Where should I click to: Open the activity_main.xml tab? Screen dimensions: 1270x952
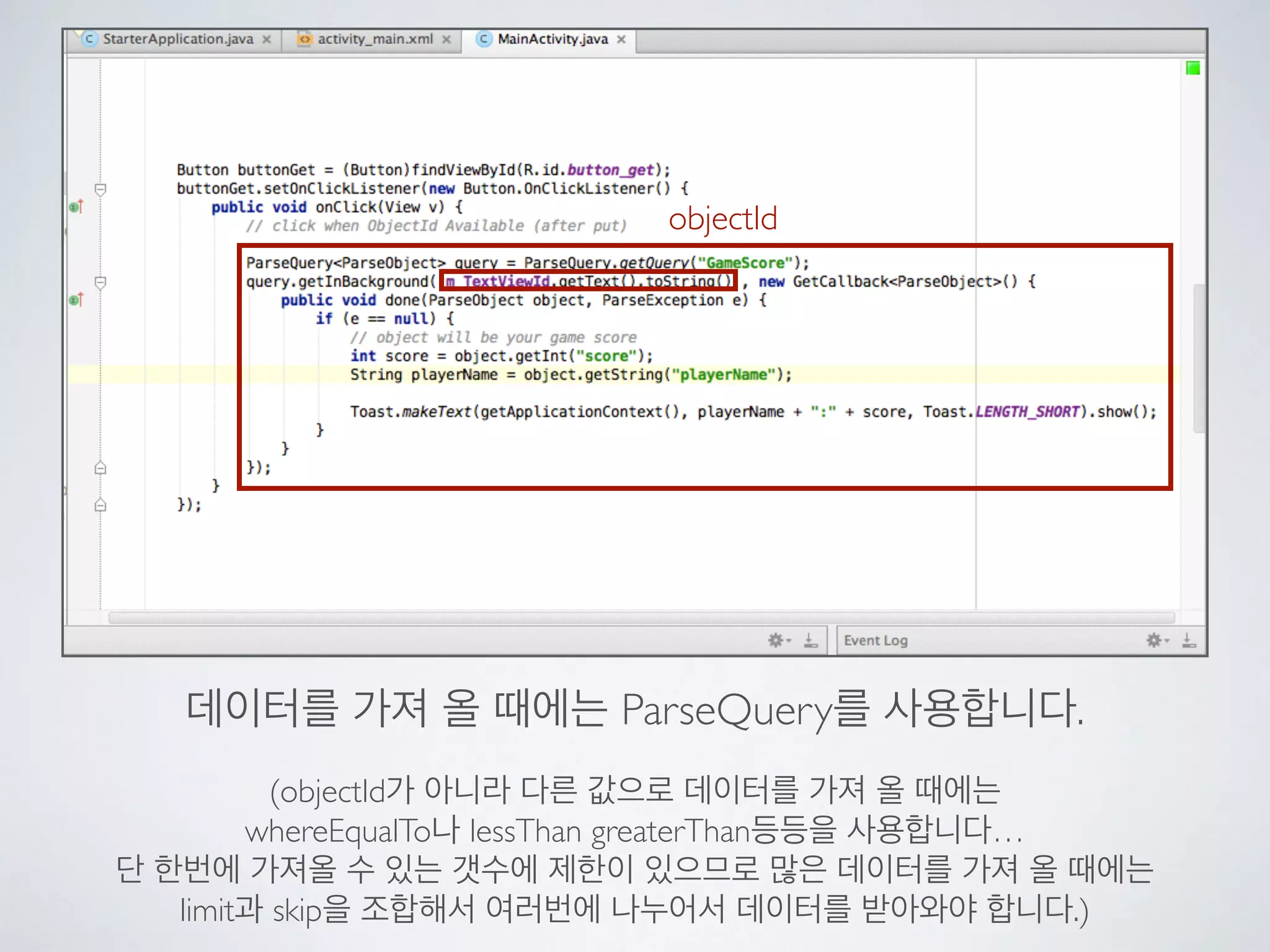tap(375, 39)
